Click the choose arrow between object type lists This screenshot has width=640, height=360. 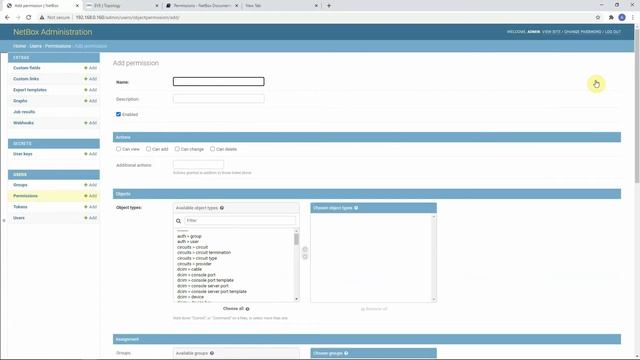[305, 249]
